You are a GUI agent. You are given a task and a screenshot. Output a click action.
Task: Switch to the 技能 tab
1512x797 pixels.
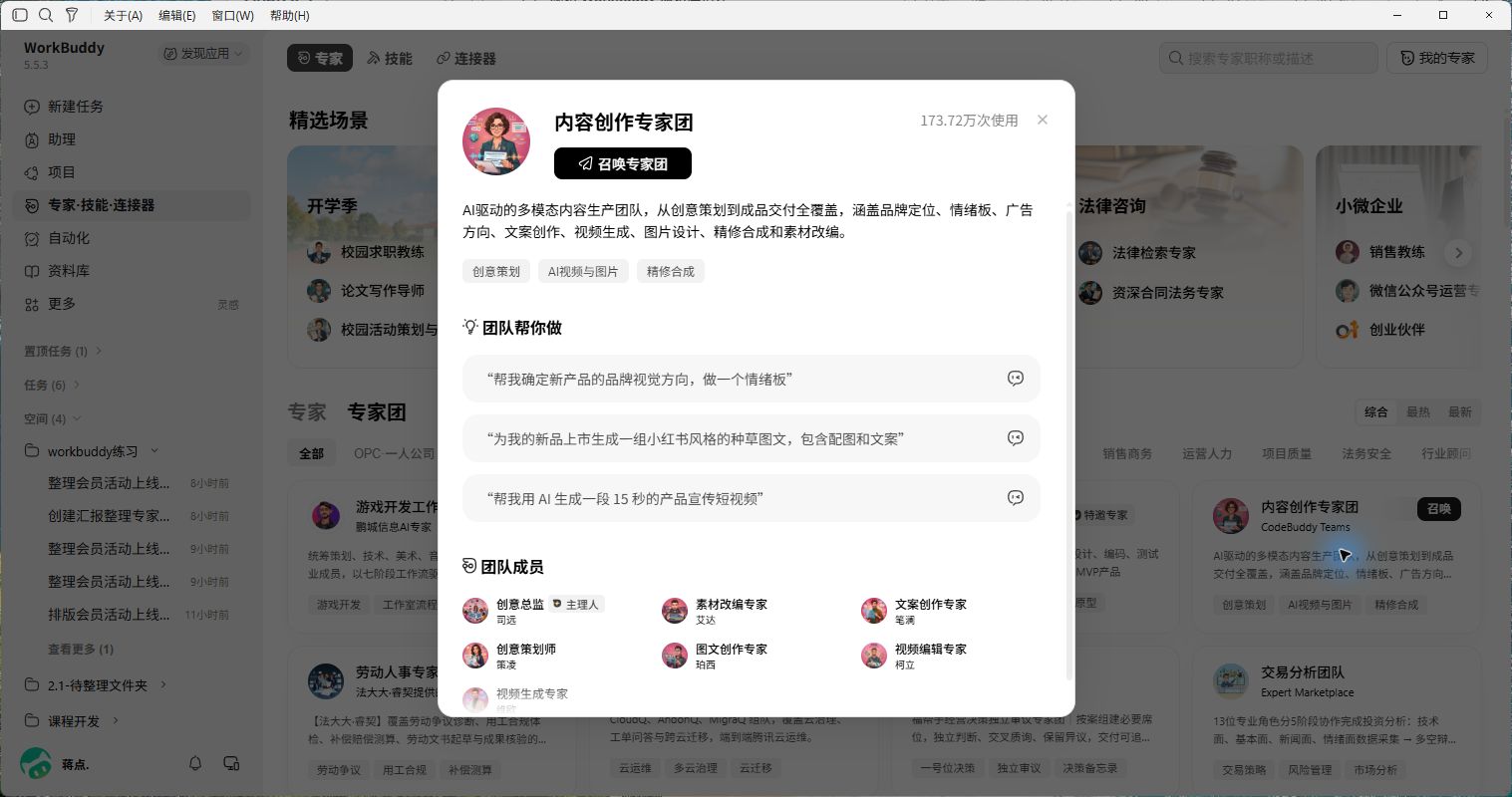click(390, 58)
